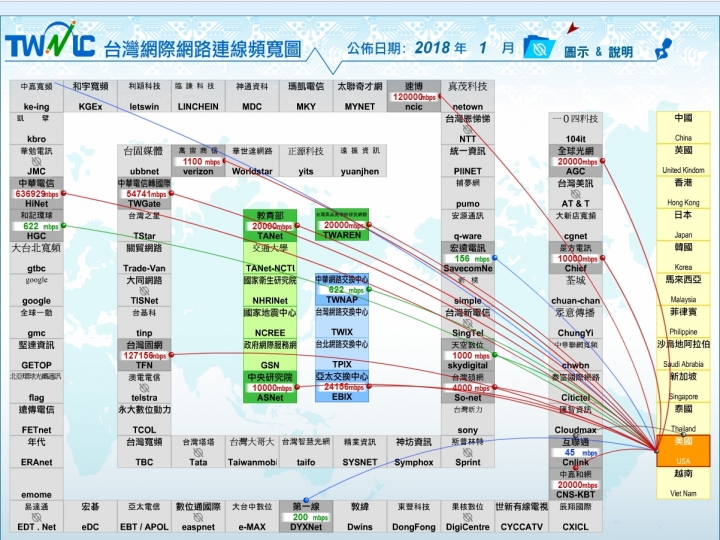Select the Taiwanmobile ISP cell

(252, 452)
